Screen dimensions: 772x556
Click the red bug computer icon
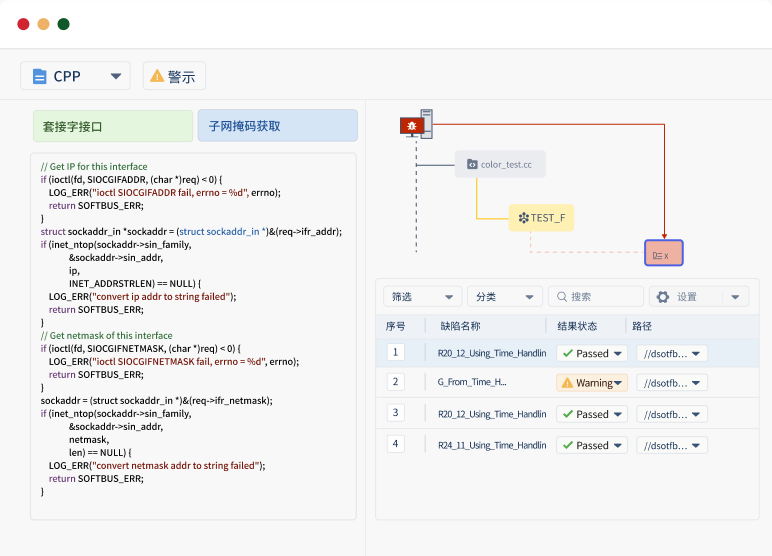click(411, 125)
